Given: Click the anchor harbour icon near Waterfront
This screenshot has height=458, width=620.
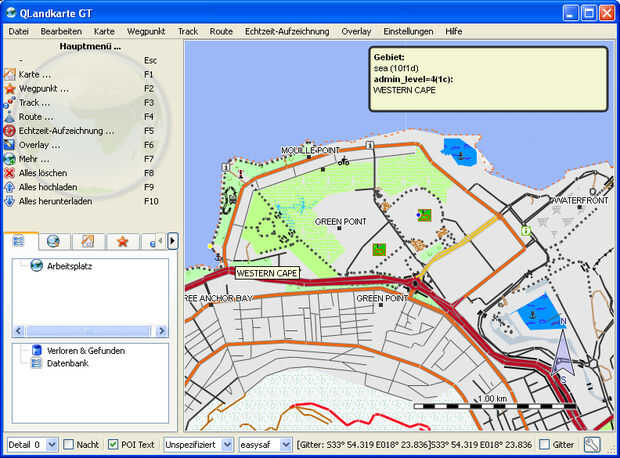Looking at the screenshot, I should 533,315.
